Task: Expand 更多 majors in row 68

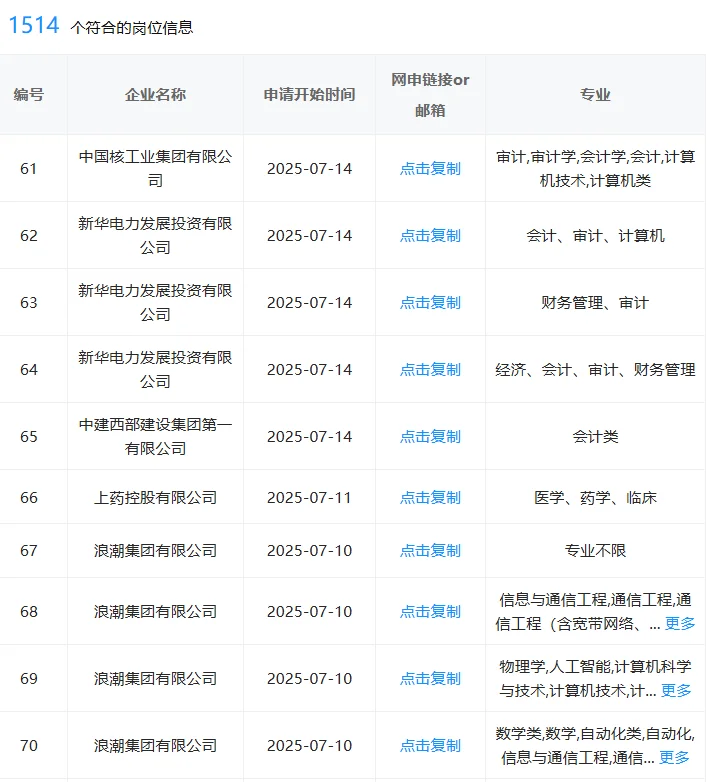Action: click(x=680, y=623)
